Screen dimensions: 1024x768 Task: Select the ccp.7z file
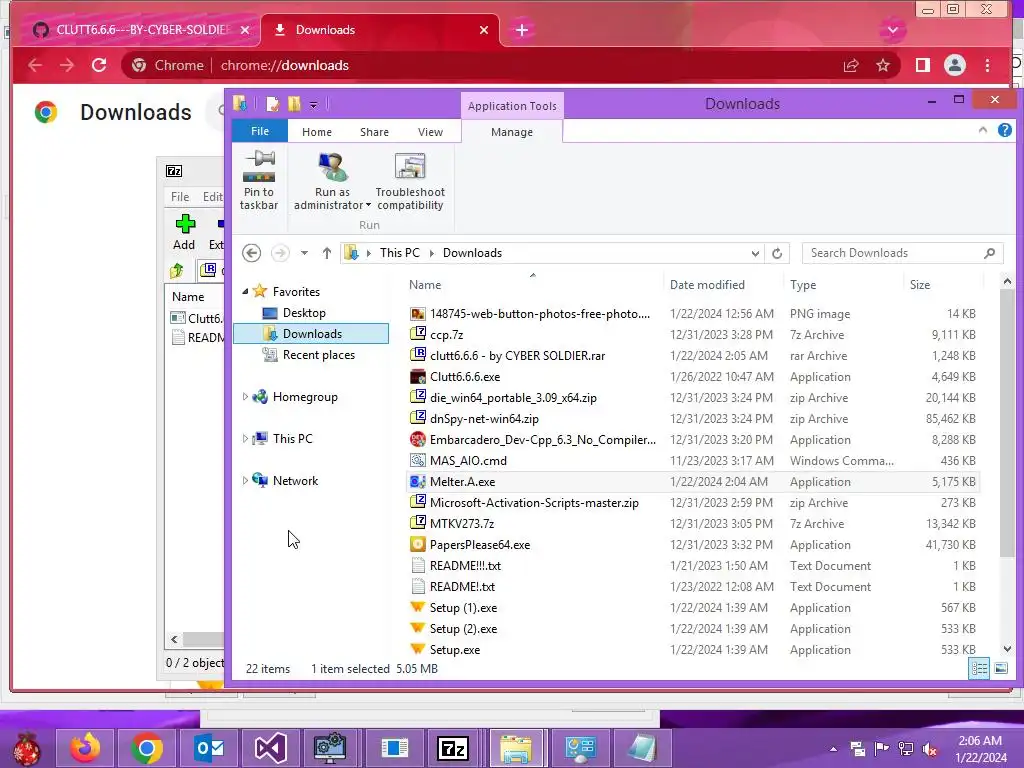[x=446, y=334]
